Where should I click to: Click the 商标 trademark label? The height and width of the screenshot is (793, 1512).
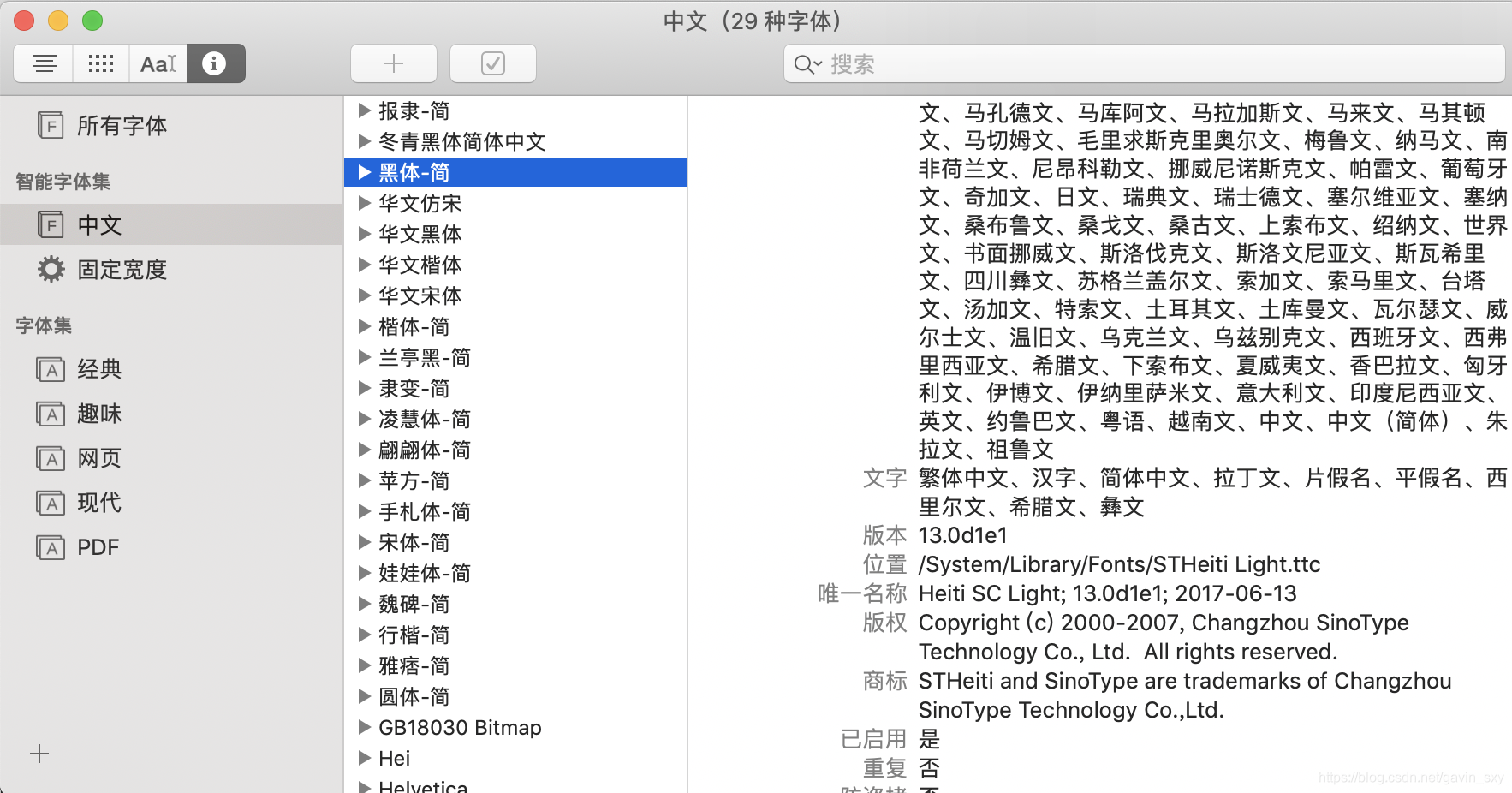coord(884,681)
